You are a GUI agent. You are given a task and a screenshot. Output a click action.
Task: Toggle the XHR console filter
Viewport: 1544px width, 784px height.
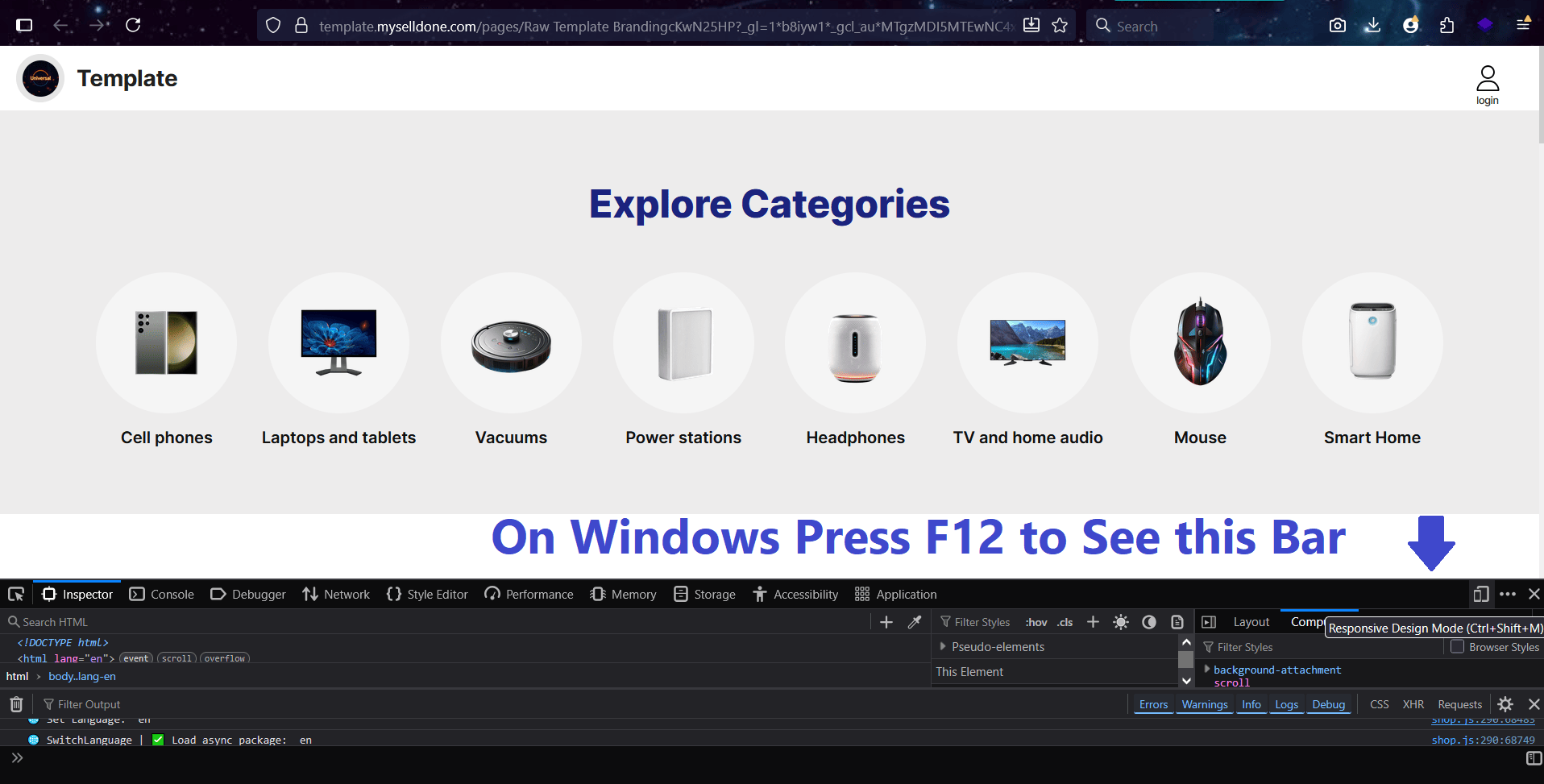[x=1413, y=704]
